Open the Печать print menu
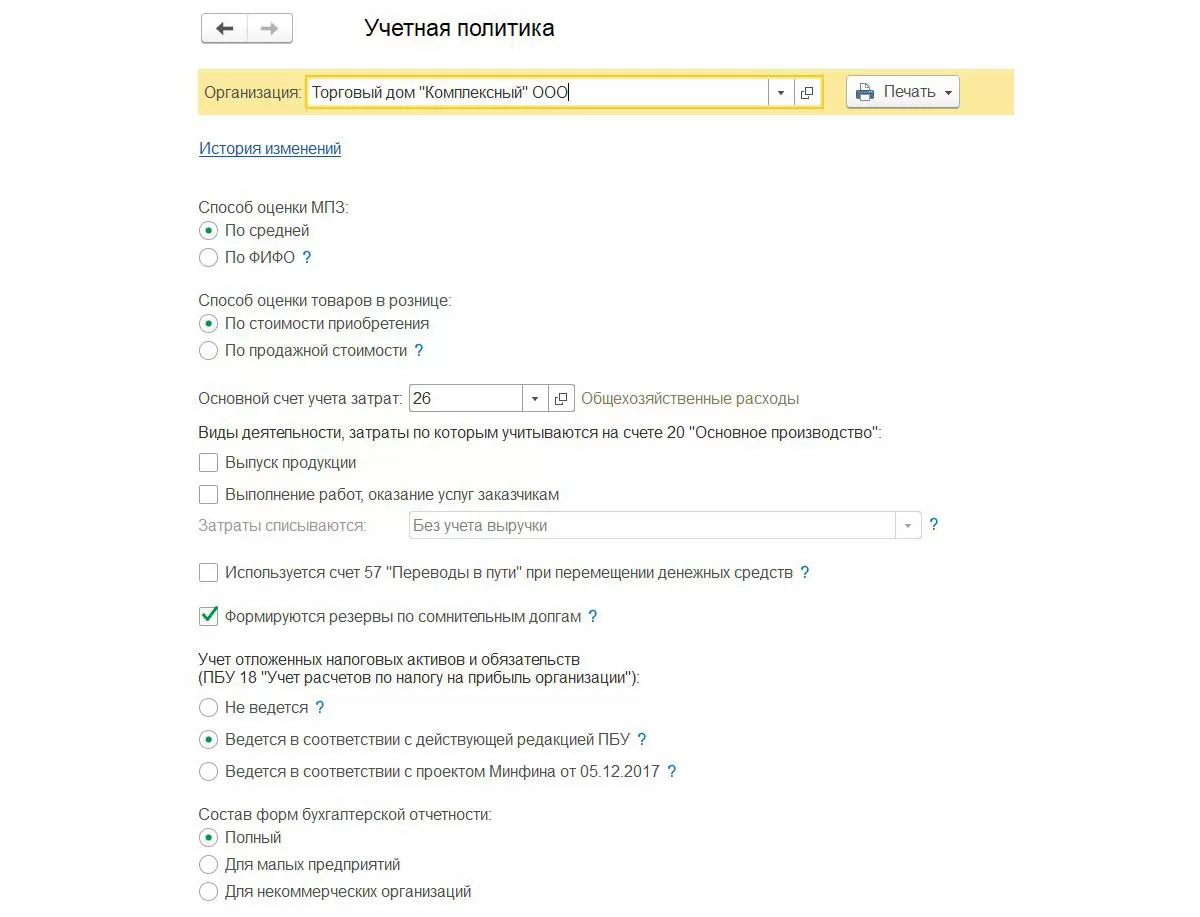Screen dimensions: 1200x917 (x=902, y=92)
